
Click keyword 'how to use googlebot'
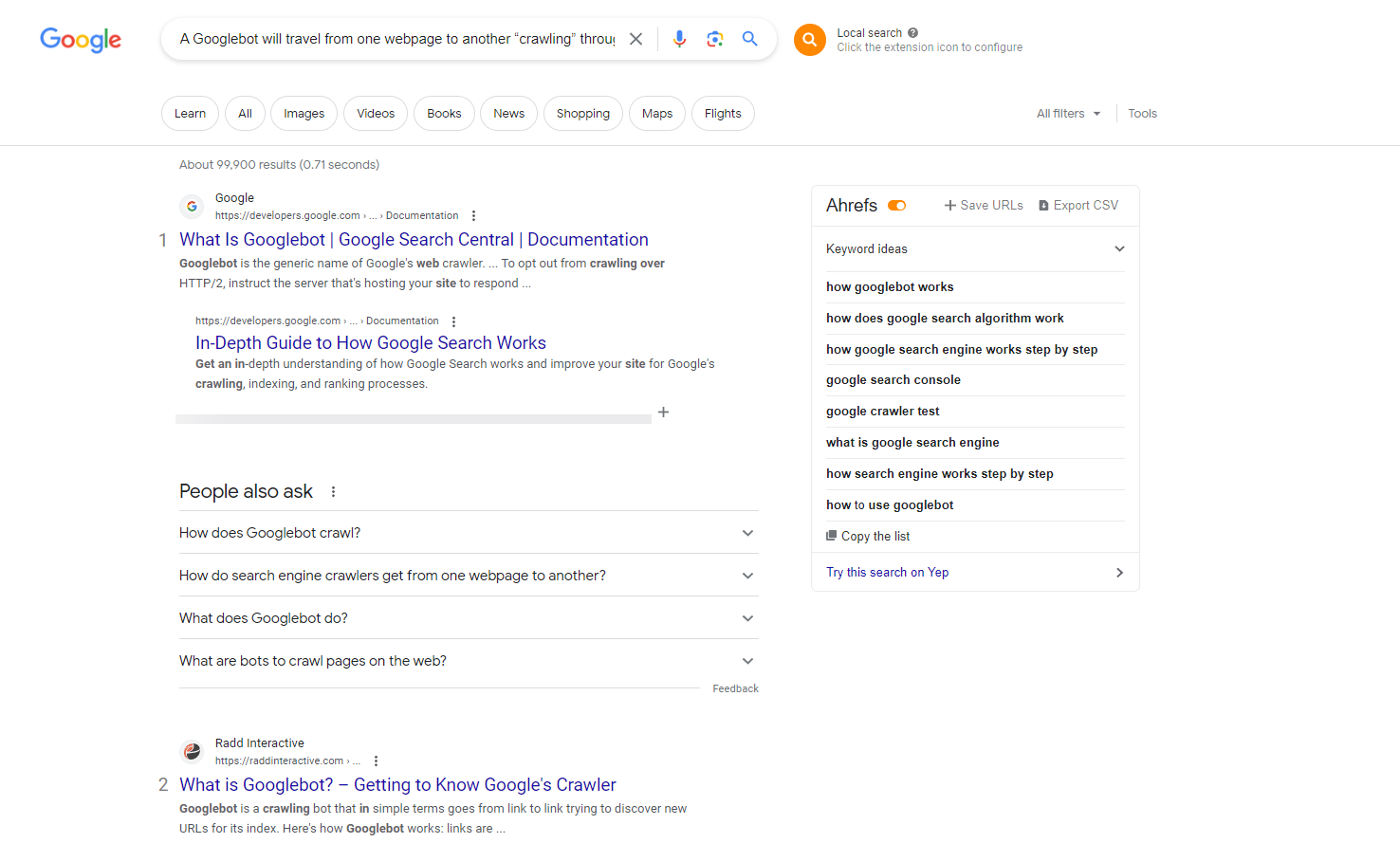point(890,505)
